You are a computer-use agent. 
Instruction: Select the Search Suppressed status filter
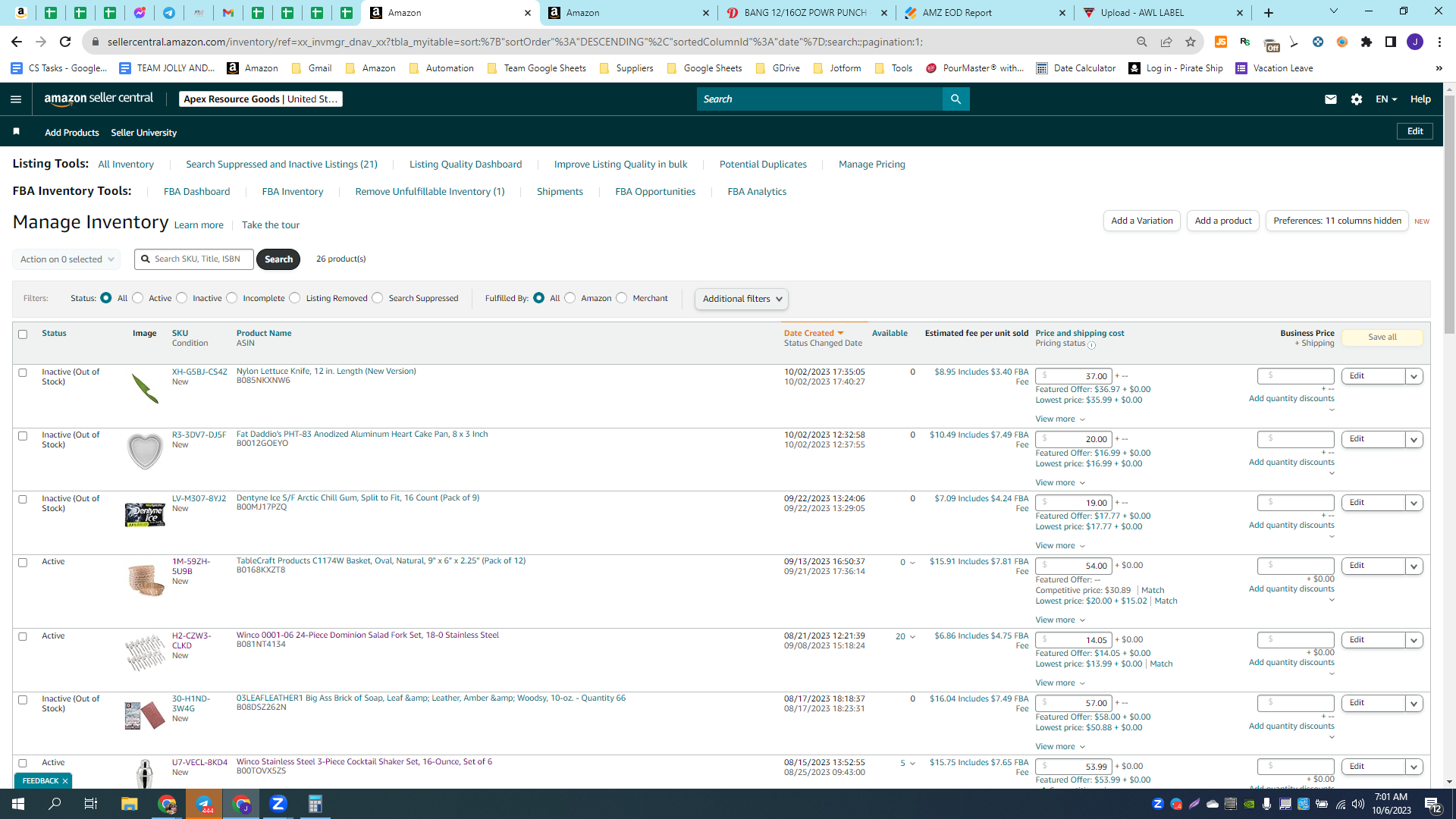click(378, 298)
